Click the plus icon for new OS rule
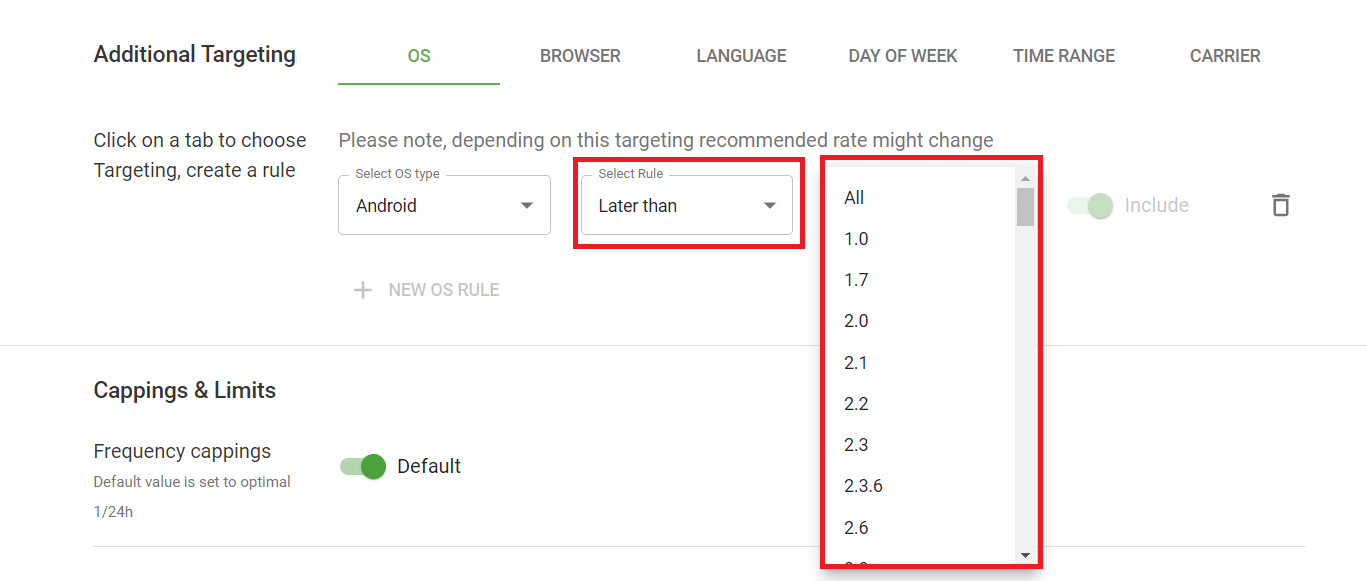Viewport: 1367px width, 581px height. click(x=362, y=290)
